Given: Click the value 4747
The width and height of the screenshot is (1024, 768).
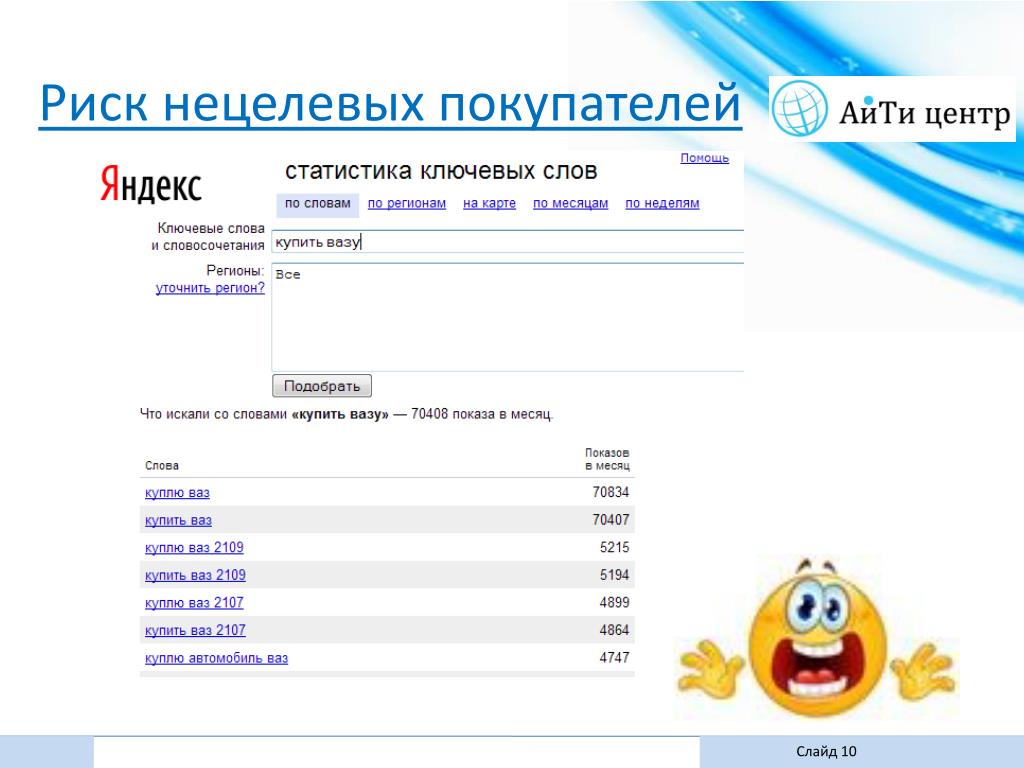Looking at the screenshot, I should 615,658.
